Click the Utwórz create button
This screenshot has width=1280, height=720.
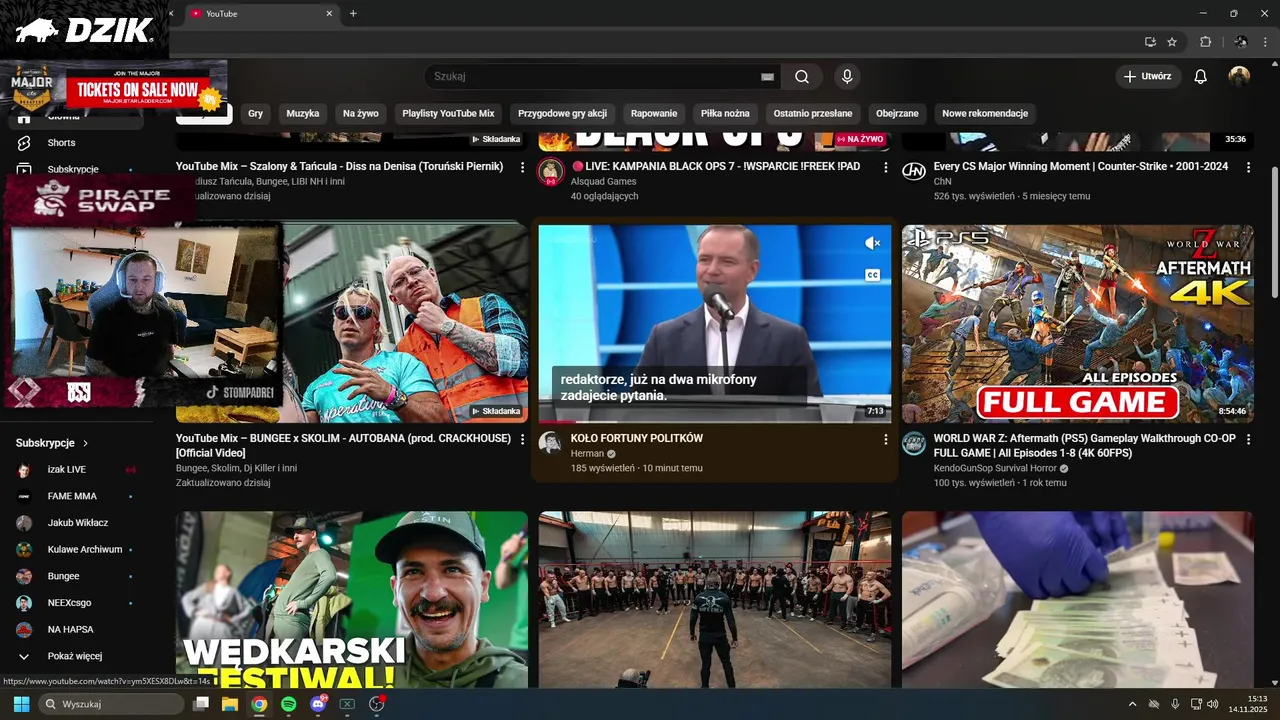pos(1148,76)
